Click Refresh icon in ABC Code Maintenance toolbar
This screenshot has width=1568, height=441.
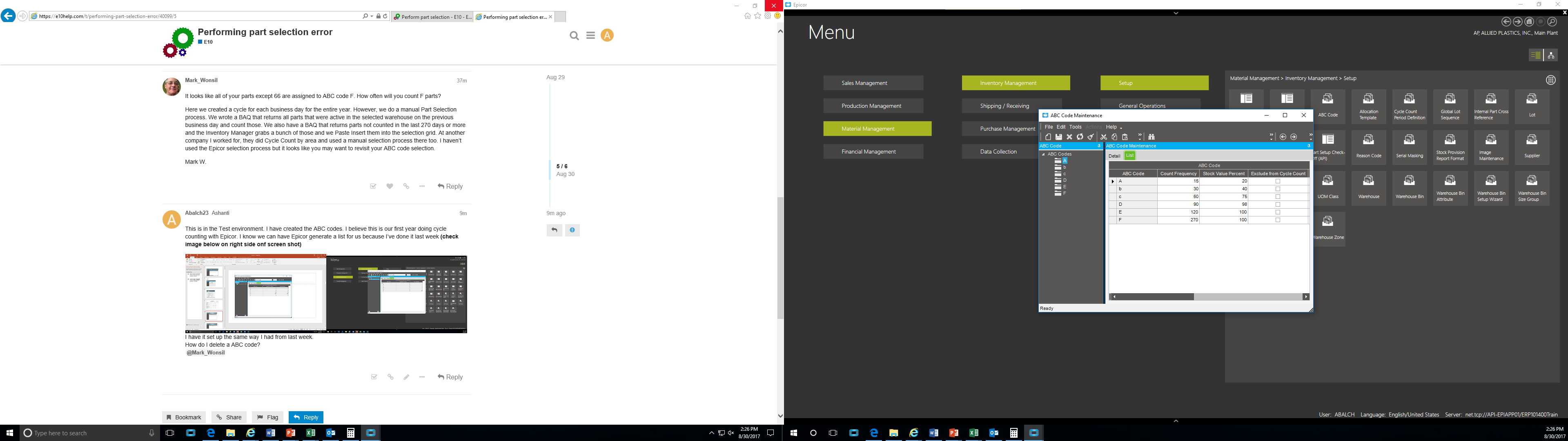pyautogui.click(x=1080, y=137)
